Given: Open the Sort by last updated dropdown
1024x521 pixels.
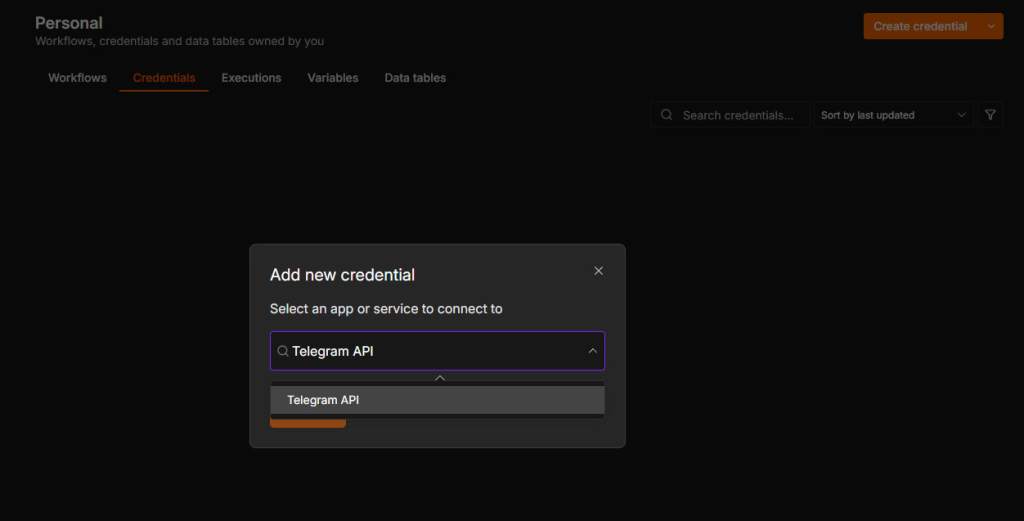Looking at the screenshot, I should point(893,115).
